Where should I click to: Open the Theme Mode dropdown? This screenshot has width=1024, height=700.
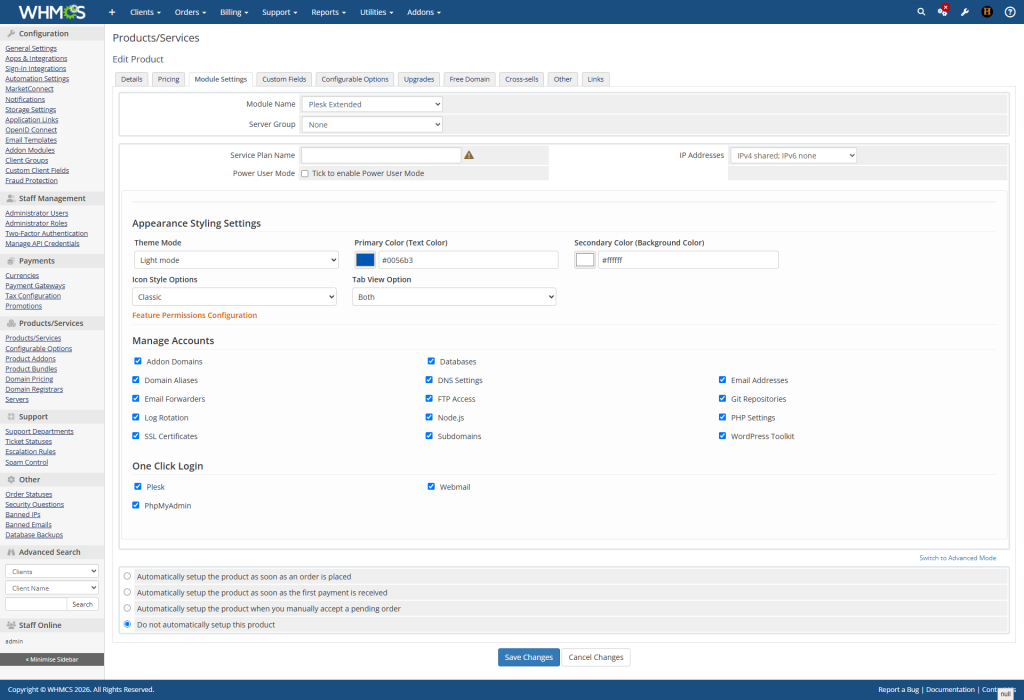(x=236, y=260)
